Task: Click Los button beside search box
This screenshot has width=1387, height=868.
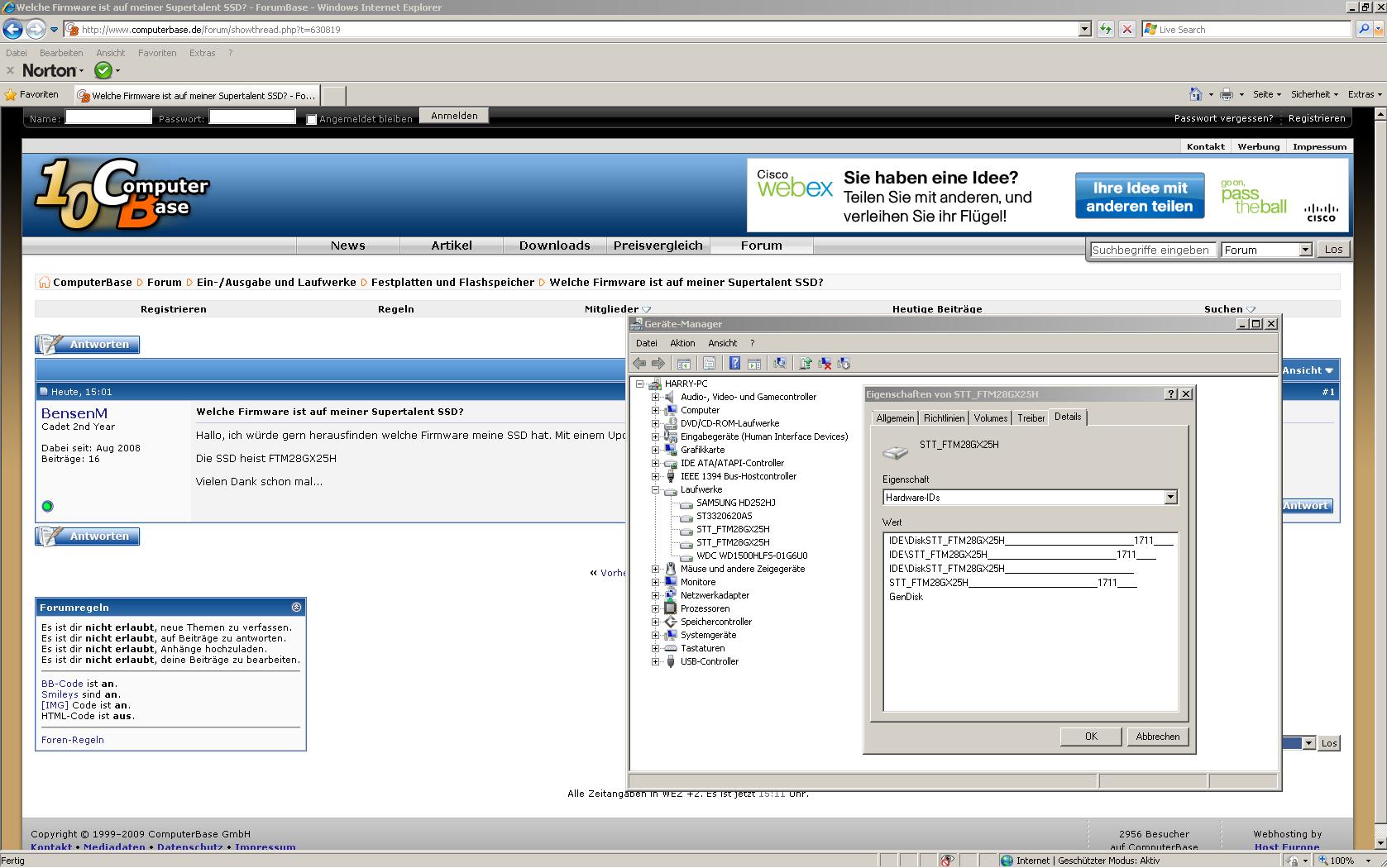Action: (1333, 249)
